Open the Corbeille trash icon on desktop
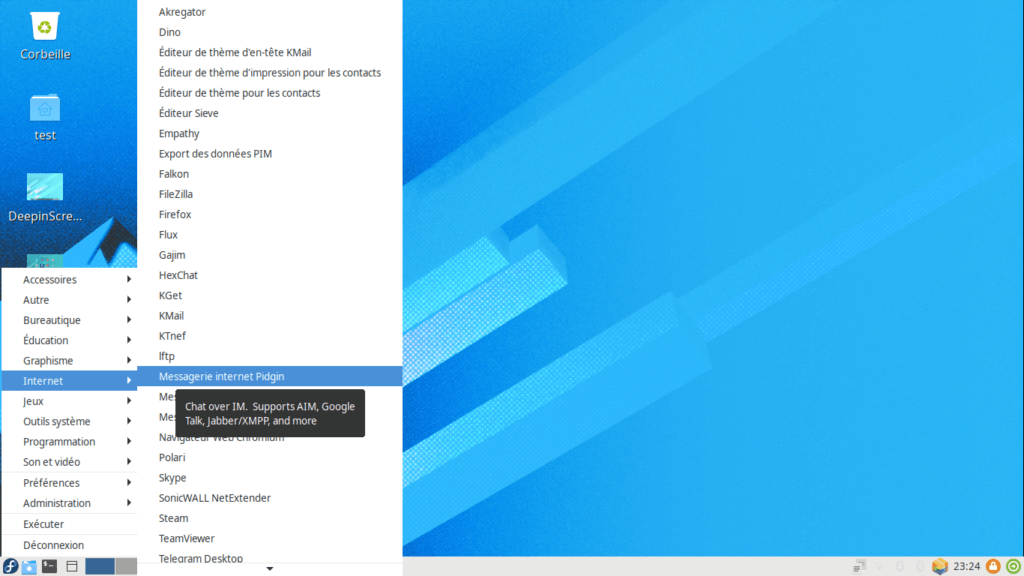Image resolution: width=1024 pixels, height=576 pixels. 44,27
